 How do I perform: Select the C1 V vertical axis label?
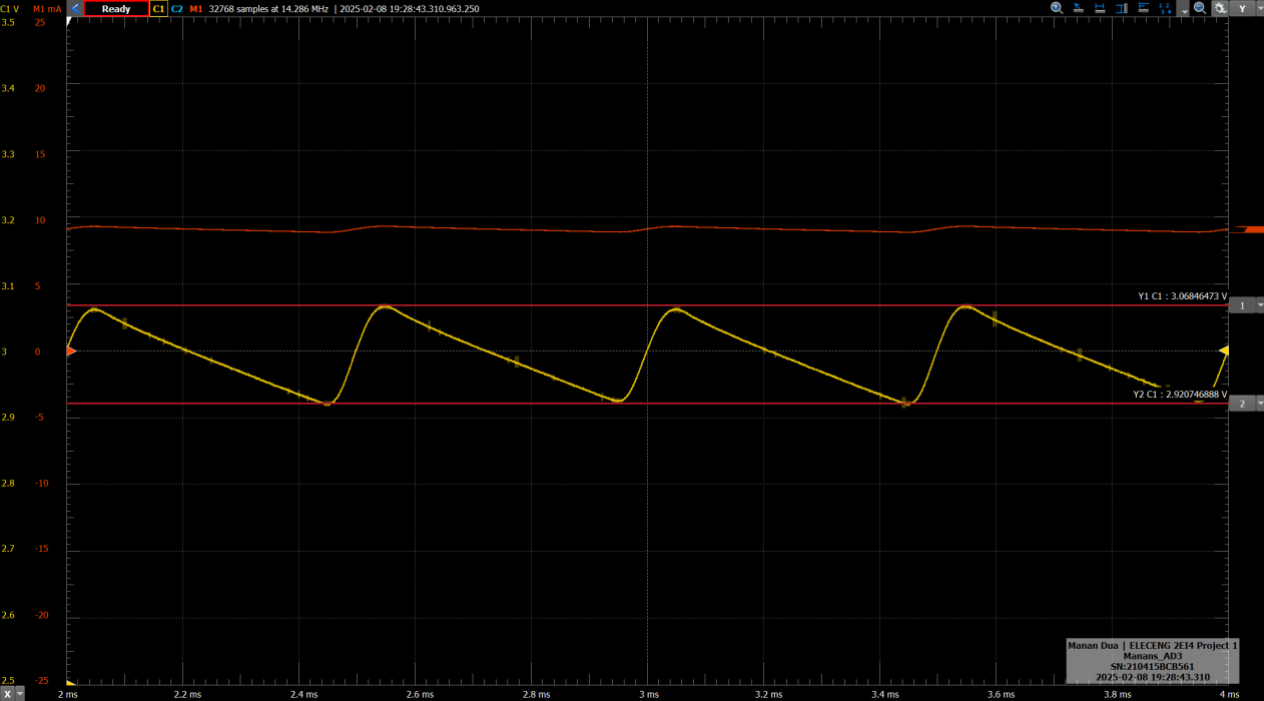(x=12, y=8)
